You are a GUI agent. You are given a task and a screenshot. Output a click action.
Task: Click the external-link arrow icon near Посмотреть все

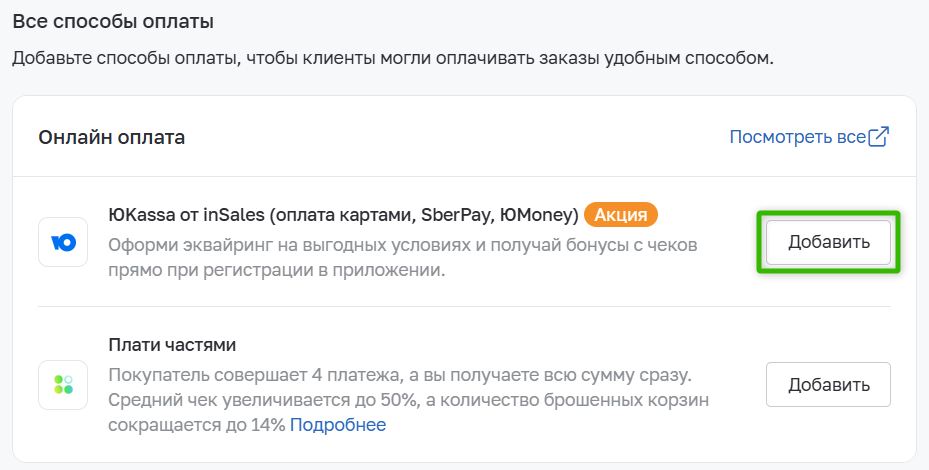[878, 137]
